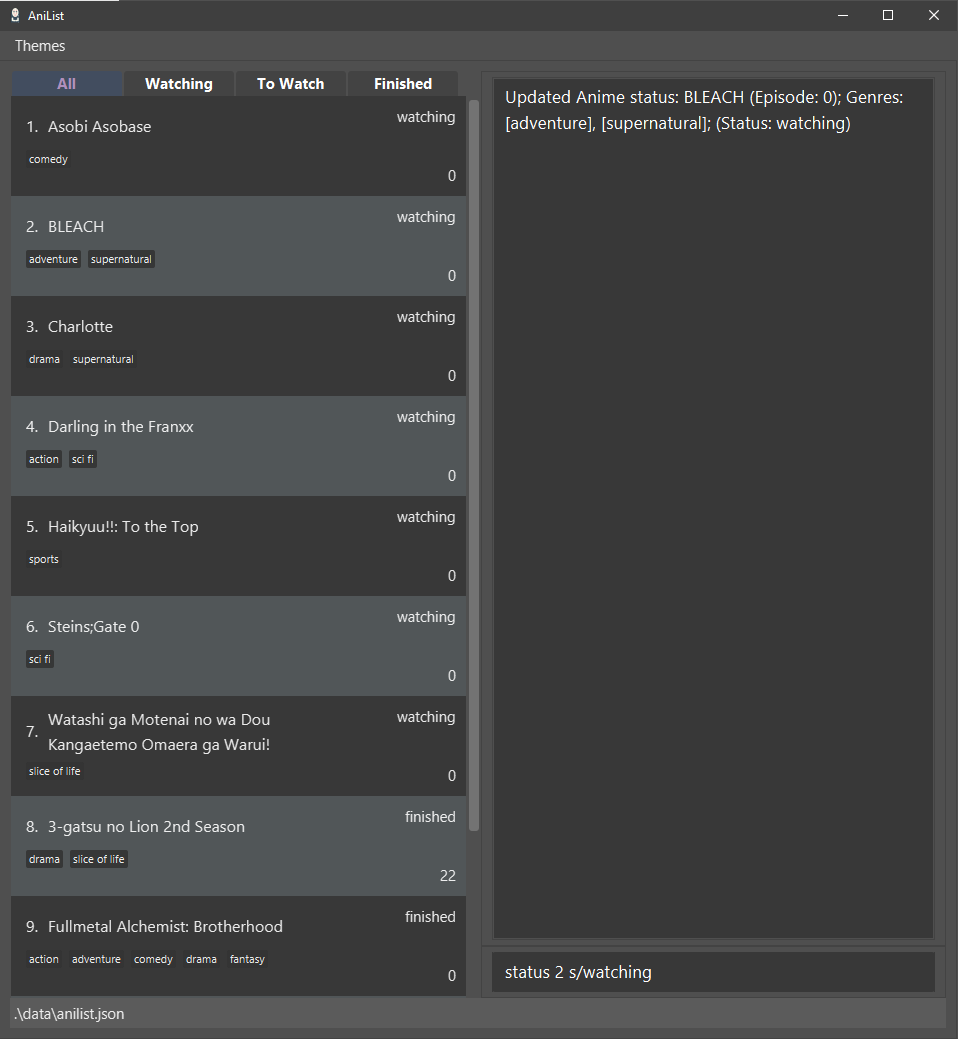This screenshot has height=1039, width=958.
Task: Click the sci fi tag on Darling in the Franxx
Action: (x=83, y=459)
